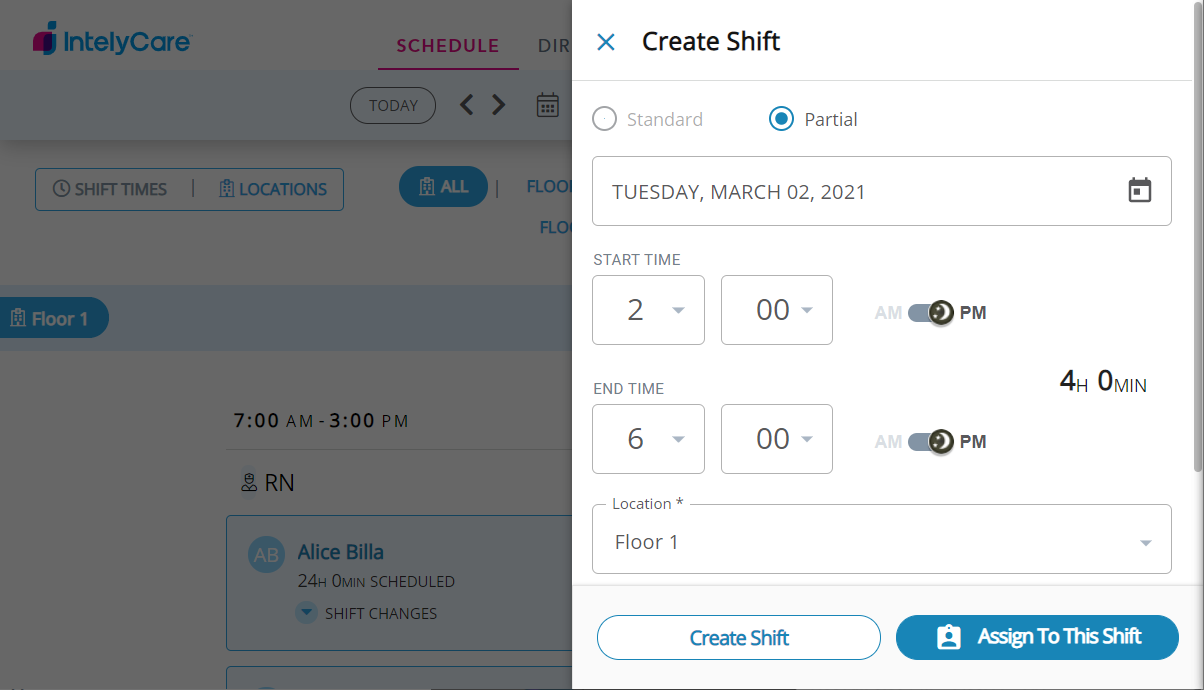Select the All locations filter

point(443,187)
